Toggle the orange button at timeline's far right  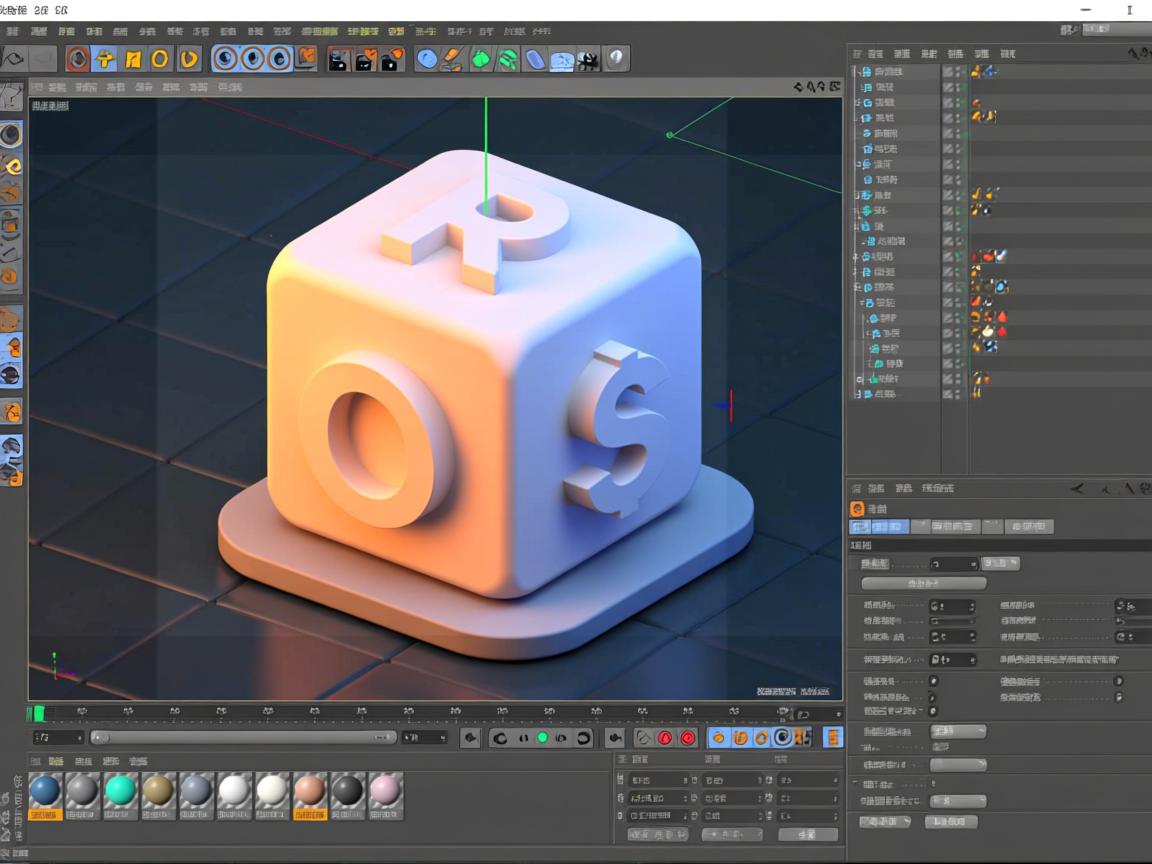click(832, 738)
